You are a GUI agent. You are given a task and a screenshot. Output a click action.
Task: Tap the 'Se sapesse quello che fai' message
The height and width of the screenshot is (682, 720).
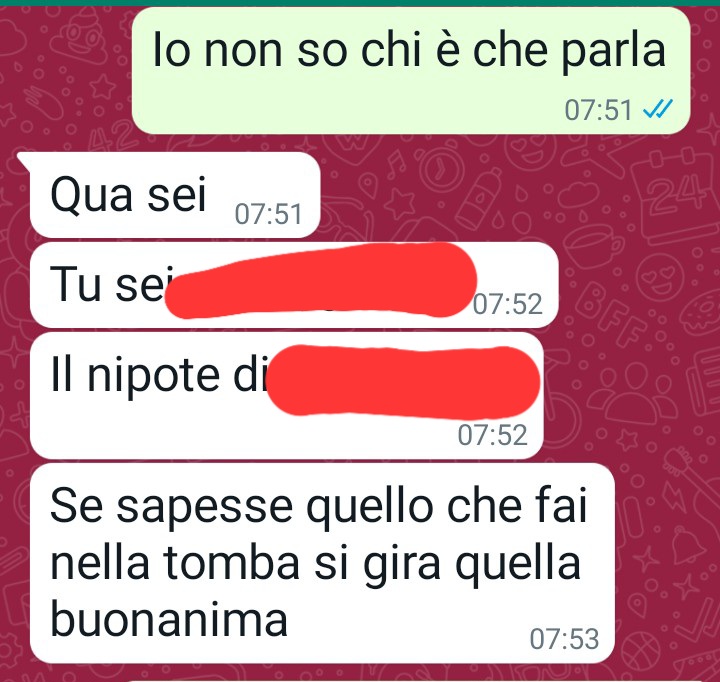coord(322,563)
